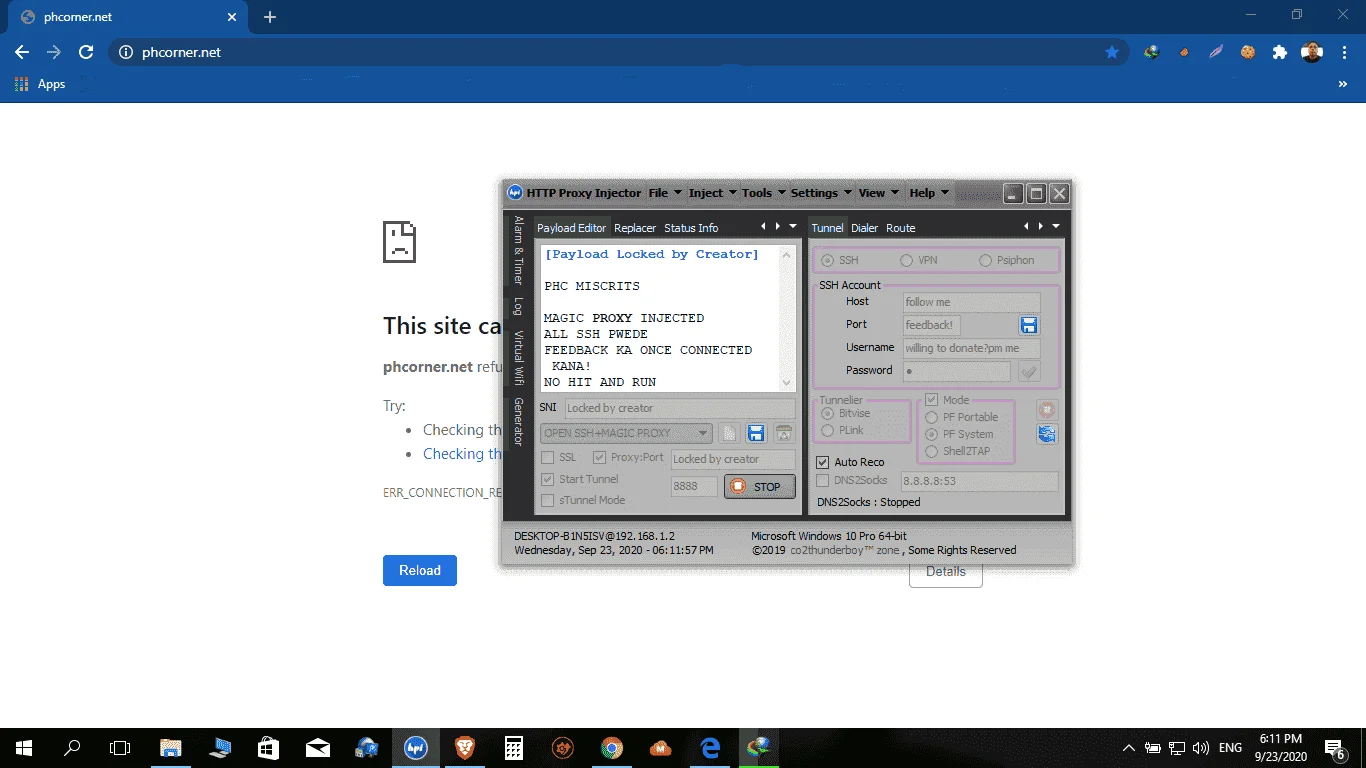Image resolution: width=1366 pixels, height=768 pixels.
Task: Open the Tools menu dropdown
Action: coord(764,193)
